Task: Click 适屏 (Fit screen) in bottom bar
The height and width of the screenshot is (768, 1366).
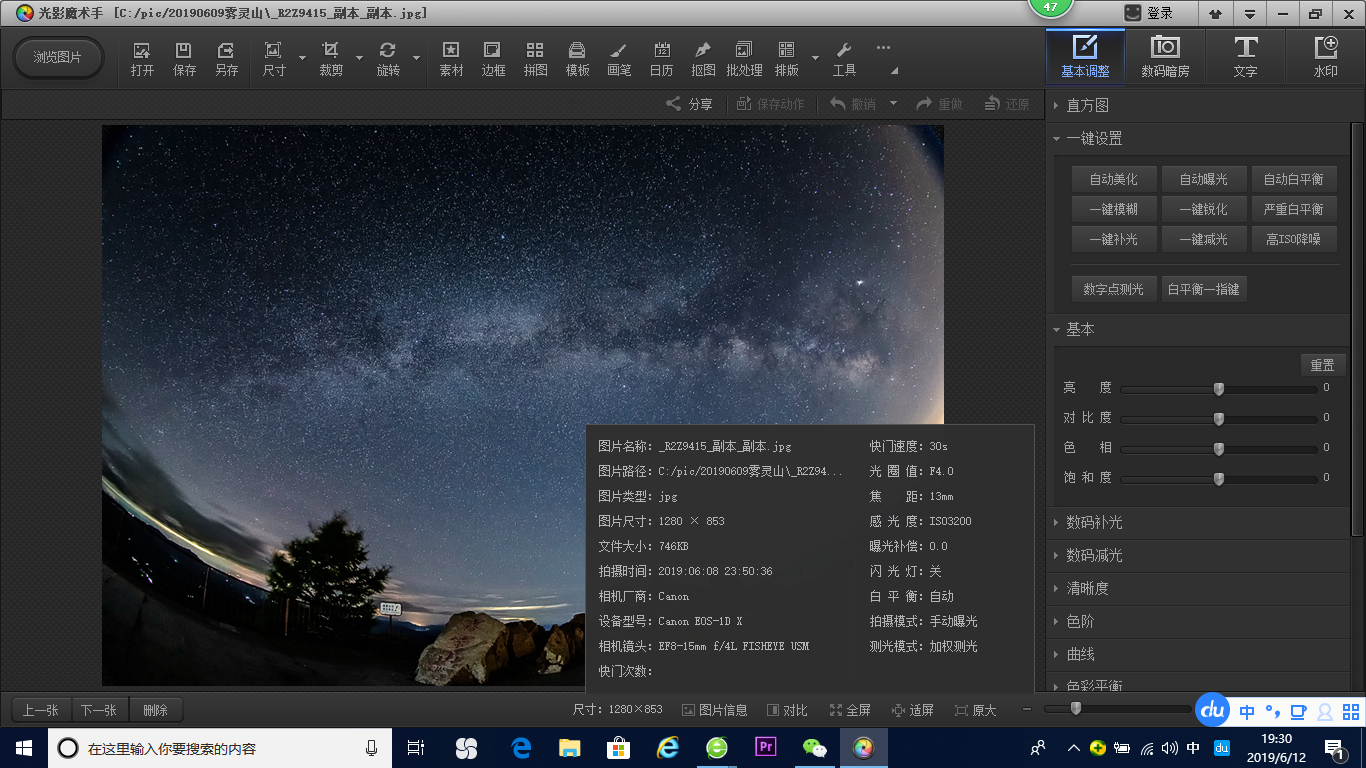Action: pyautogui.click(x=912, y=710)
